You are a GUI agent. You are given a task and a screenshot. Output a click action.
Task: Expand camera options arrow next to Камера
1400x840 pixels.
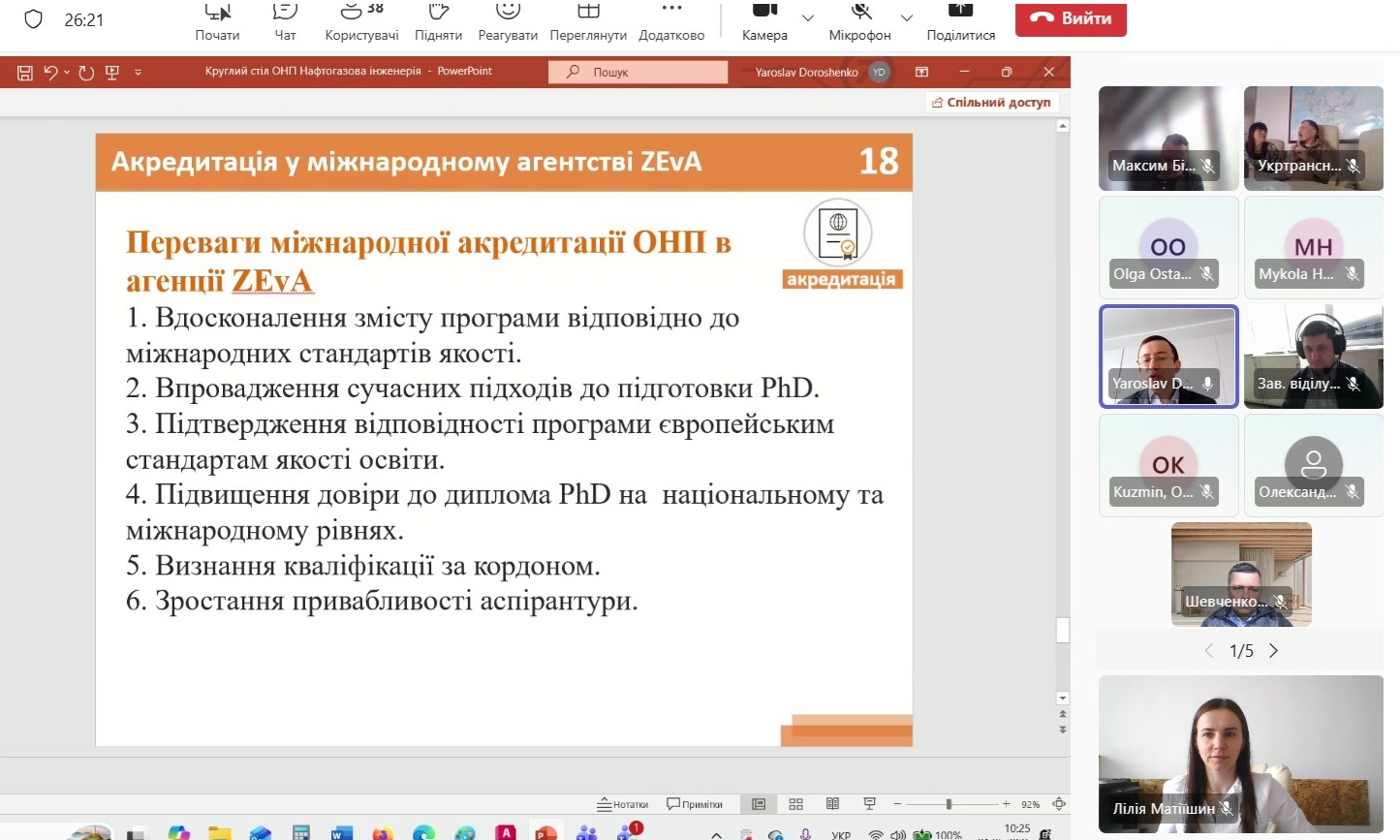(808, 17)
